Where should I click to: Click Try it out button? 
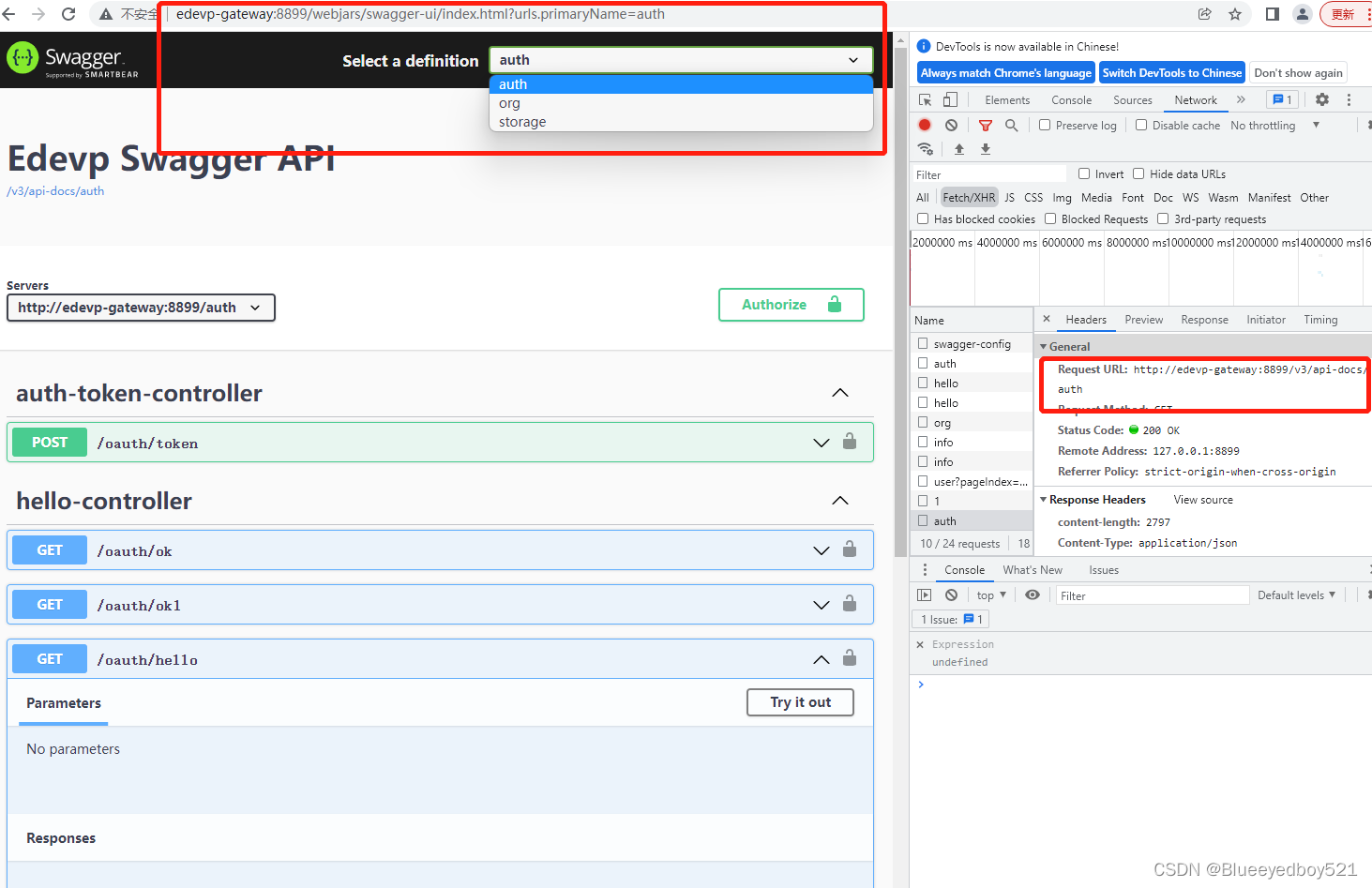(x=800, y=702)
